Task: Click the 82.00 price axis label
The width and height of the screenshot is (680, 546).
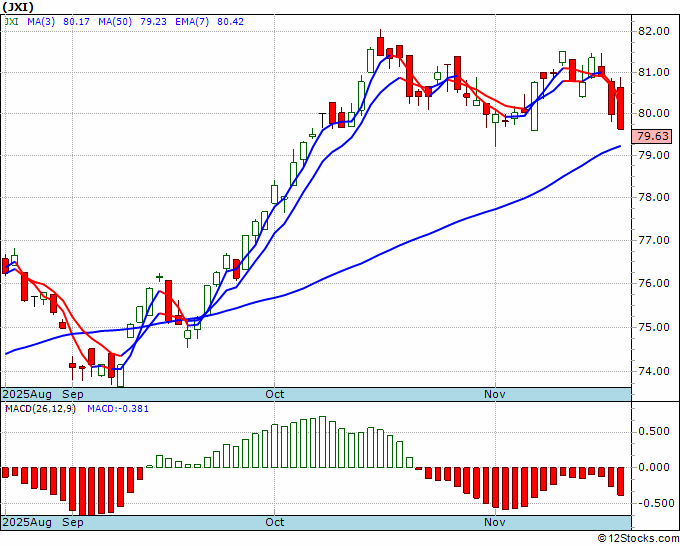Action: (654, 31)
